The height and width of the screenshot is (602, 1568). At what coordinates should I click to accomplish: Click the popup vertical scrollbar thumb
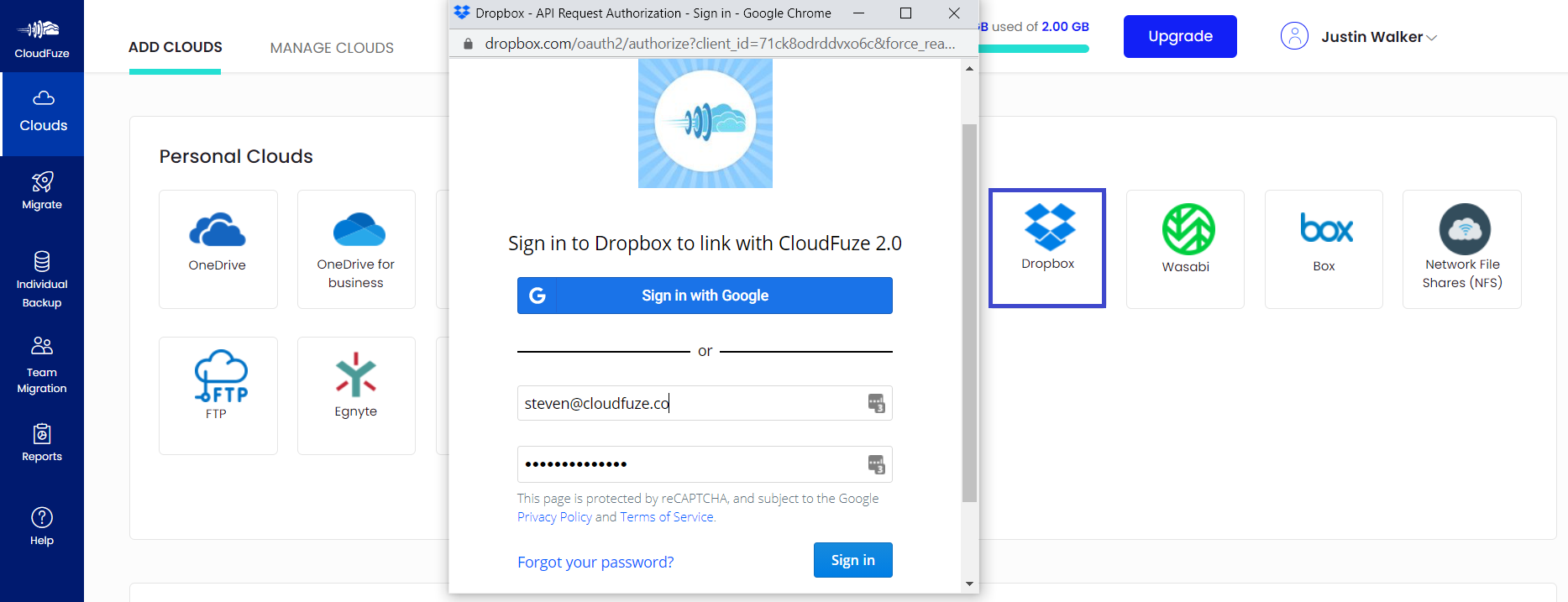click(x=969, y=313)
